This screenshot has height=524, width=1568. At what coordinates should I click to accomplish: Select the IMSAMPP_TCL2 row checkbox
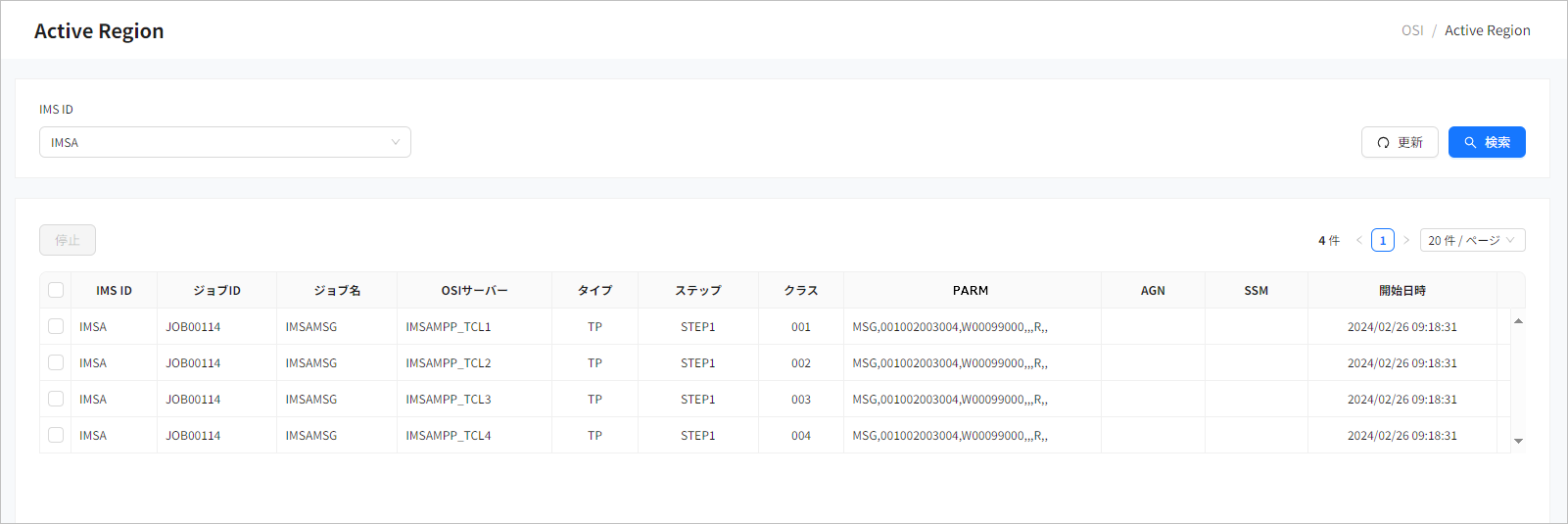[56, 362]
